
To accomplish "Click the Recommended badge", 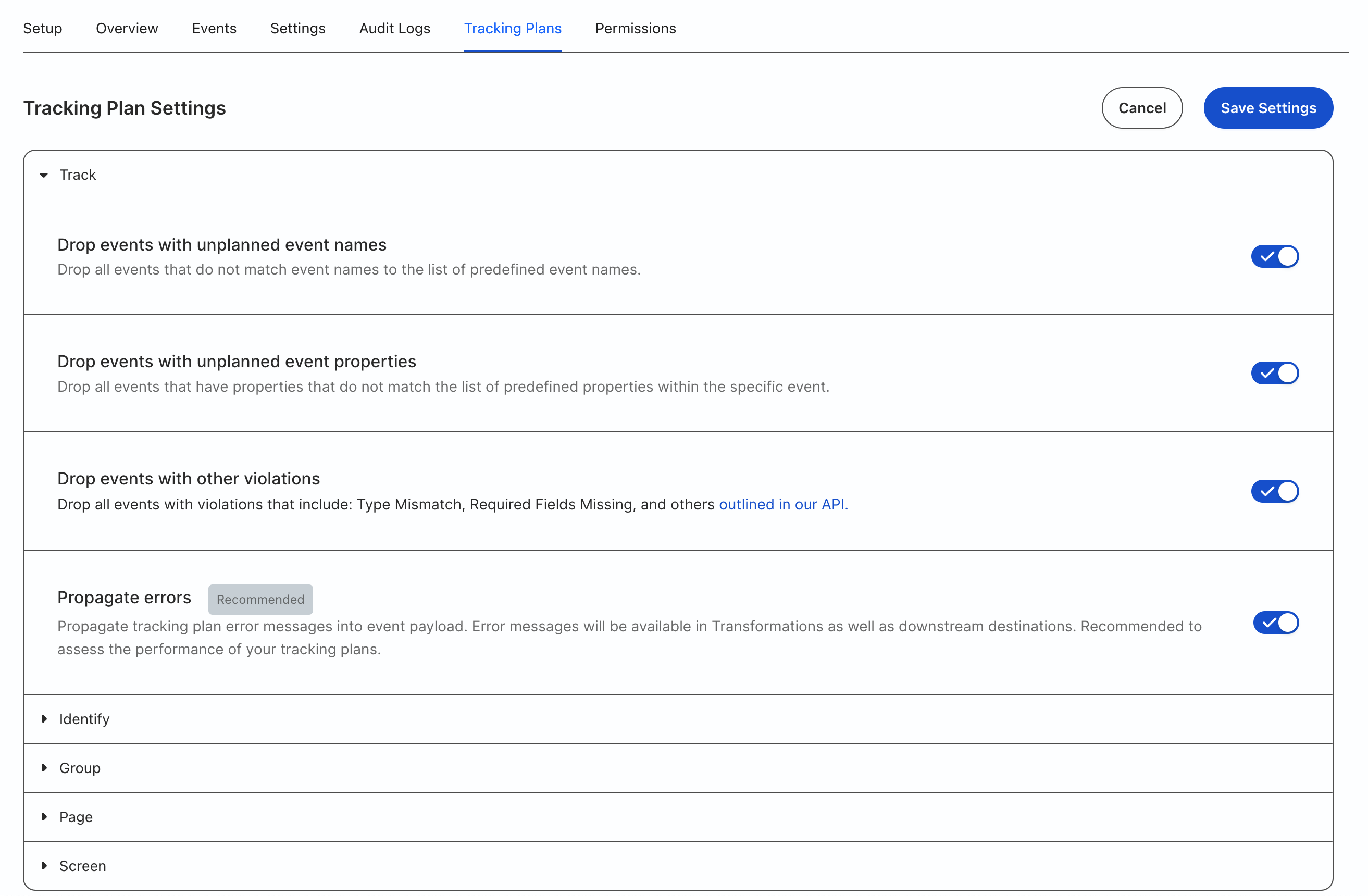I will [x=260, y=600].
